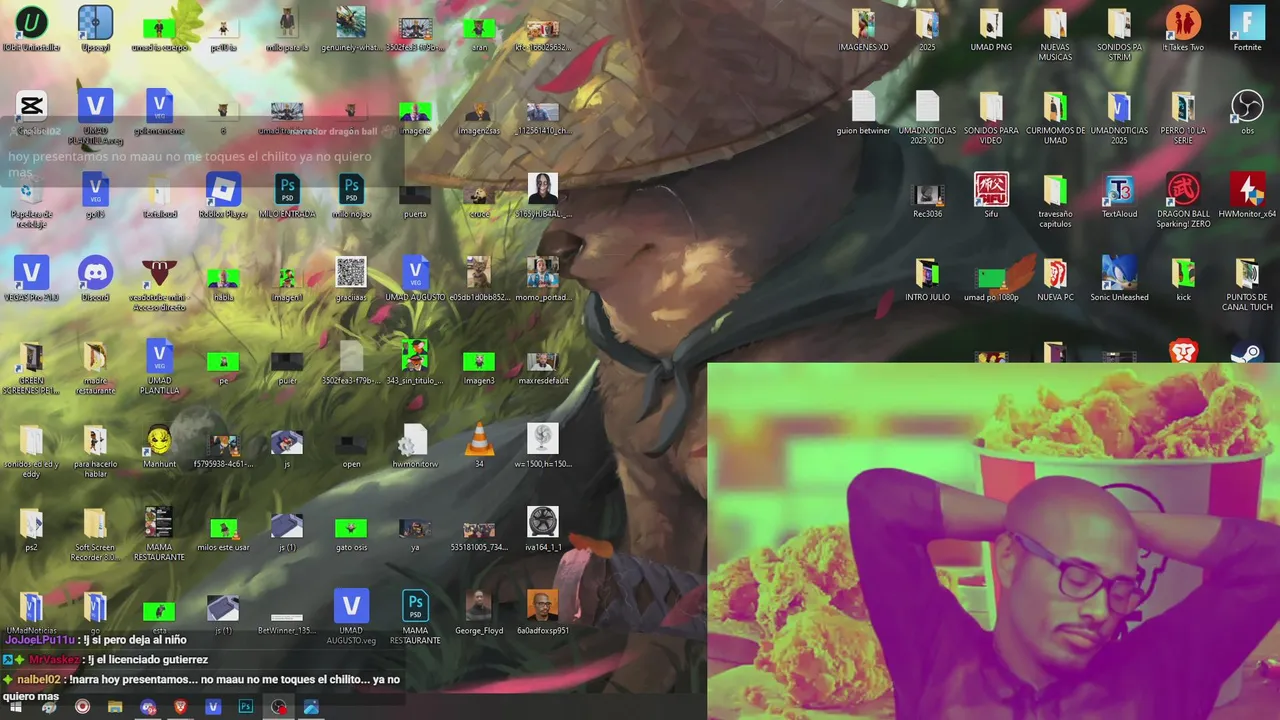Click the nalbel02 username in chat
This screenshot has height=720, width=1280.
click(x=39, y=680)
